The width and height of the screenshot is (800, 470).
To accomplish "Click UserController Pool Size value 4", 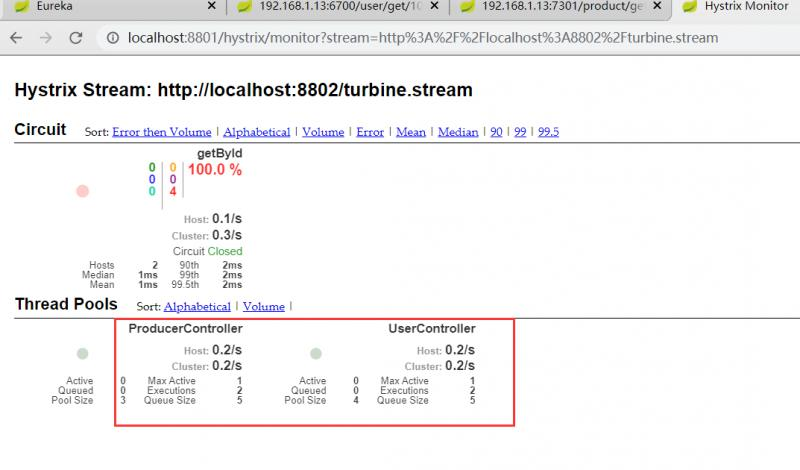I will tap(356, 400).
